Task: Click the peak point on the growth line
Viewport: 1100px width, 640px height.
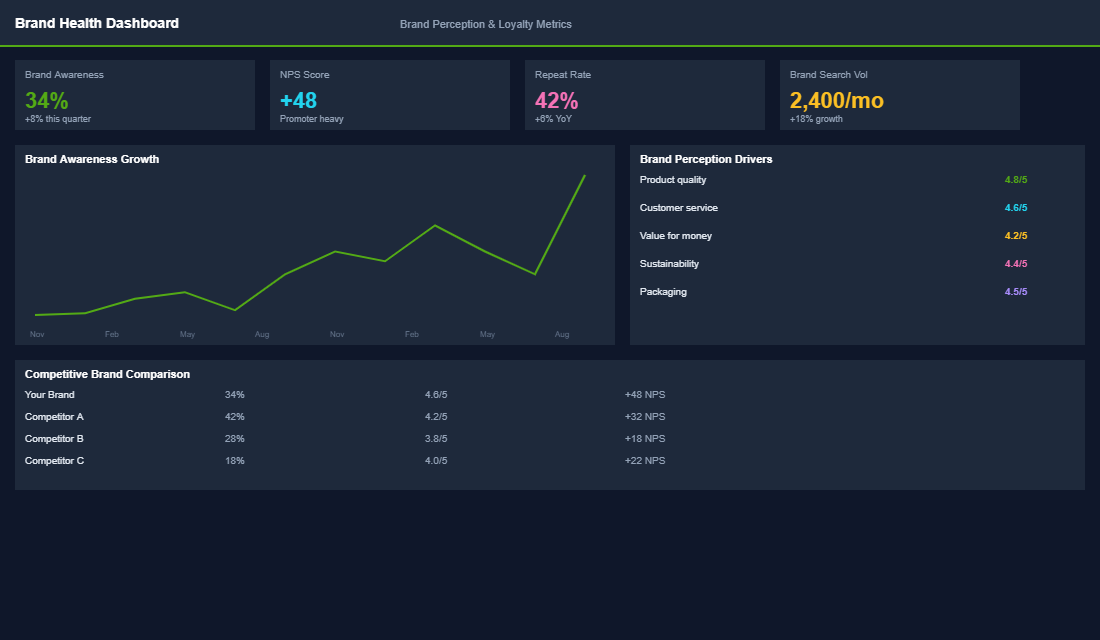Action: point(583,176)
